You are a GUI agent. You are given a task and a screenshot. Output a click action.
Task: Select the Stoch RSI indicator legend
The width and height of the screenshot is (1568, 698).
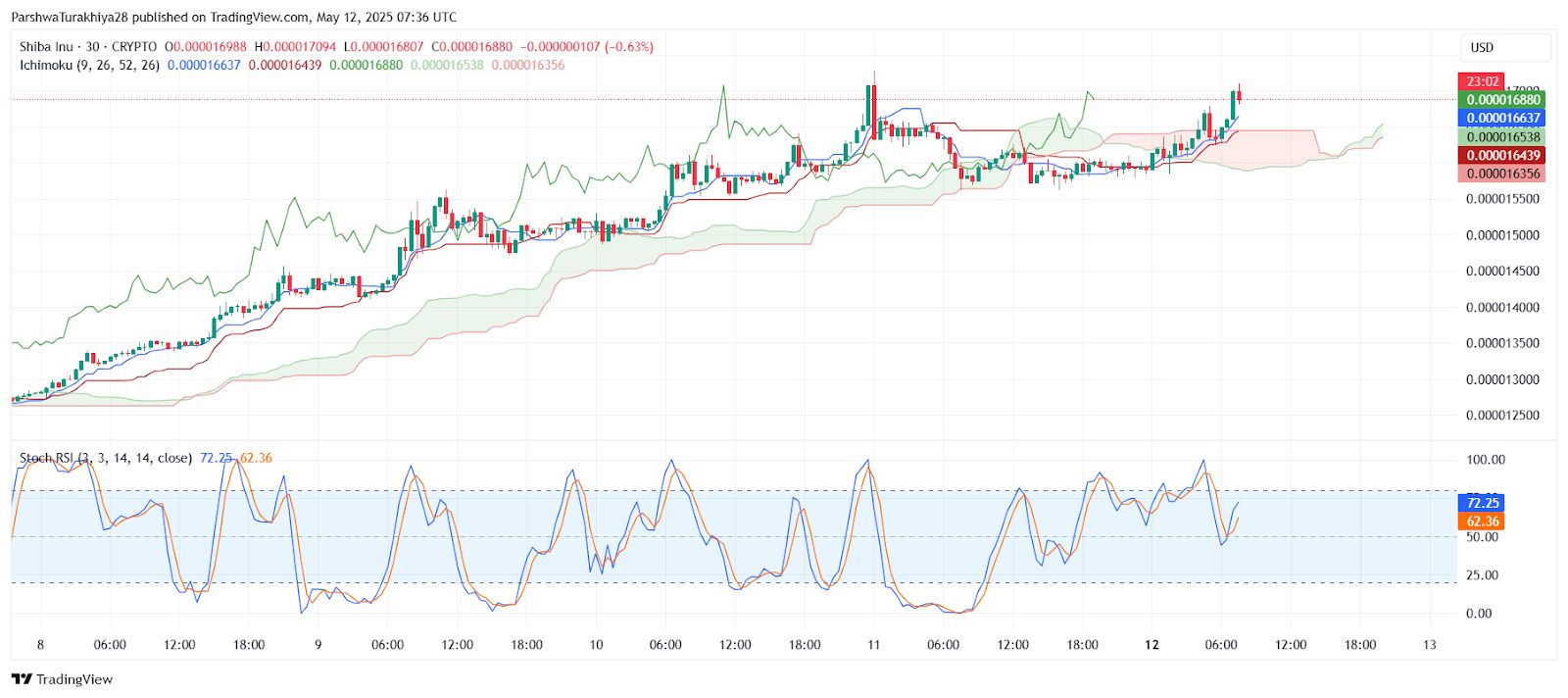click(x=106, y=458)
